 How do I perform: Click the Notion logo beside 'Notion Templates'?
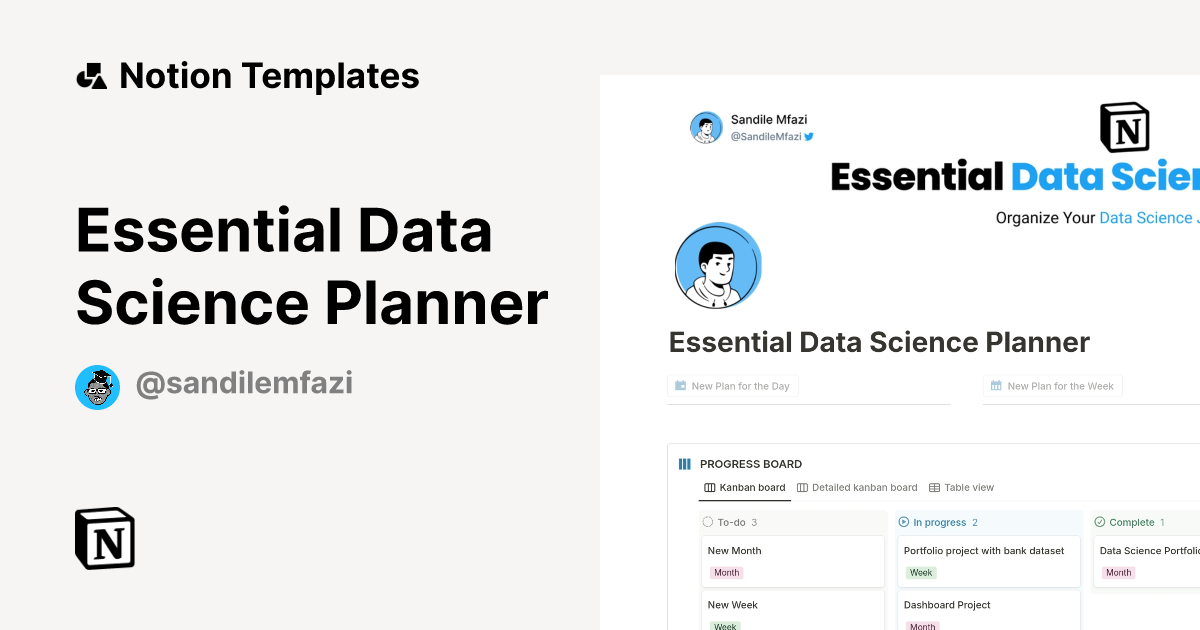pos(91,75)
